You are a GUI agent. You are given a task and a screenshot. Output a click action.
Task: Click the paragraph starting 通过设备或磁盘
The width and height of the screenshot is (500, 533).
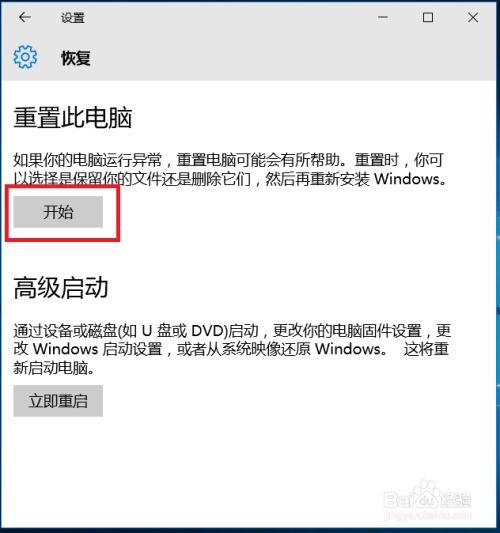pos(232,349)
